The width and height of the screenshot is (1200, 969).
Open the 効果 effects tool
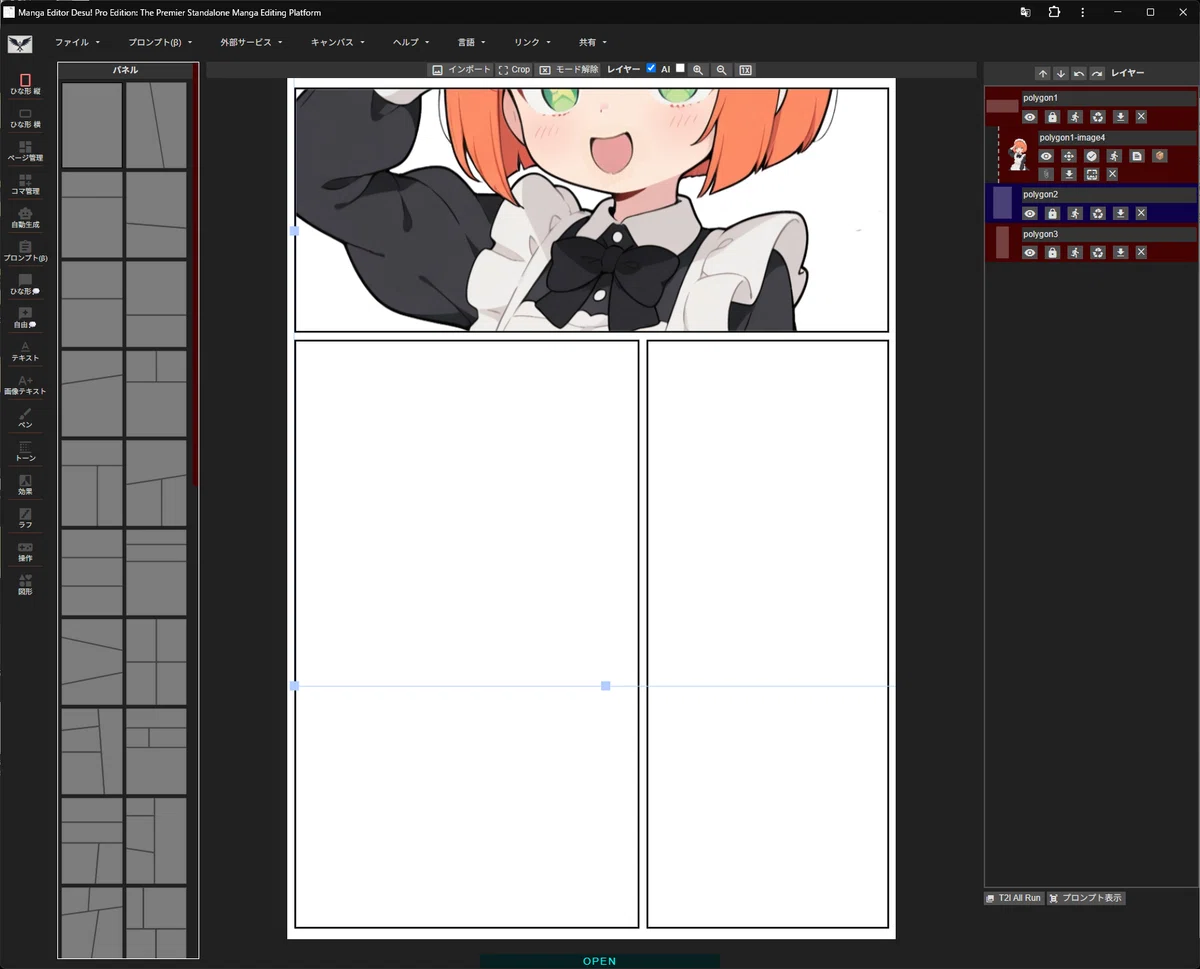(25, 485)
